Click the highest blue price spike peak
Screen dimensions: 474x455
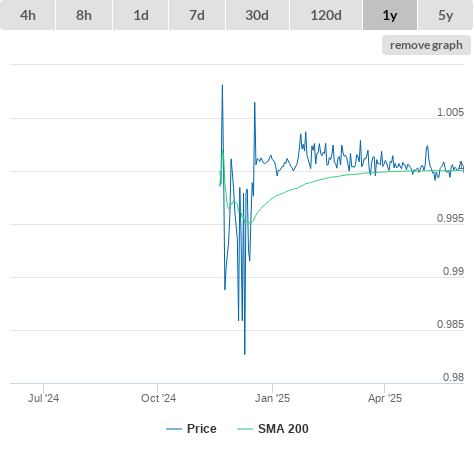222,85
